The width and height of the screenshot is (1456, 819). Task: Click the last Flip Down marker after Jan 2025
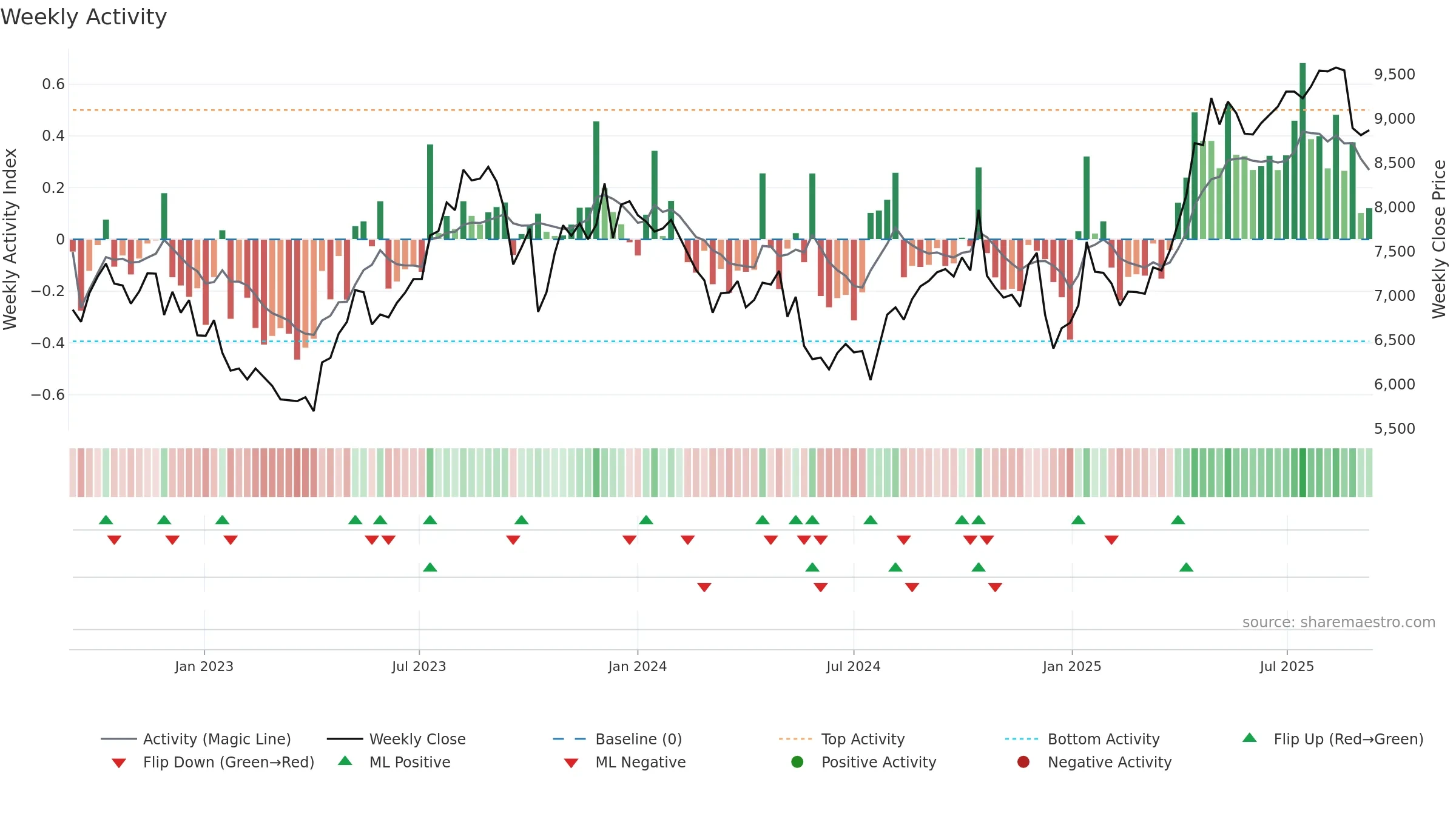pyautogui.click(x=1111, y=540)
